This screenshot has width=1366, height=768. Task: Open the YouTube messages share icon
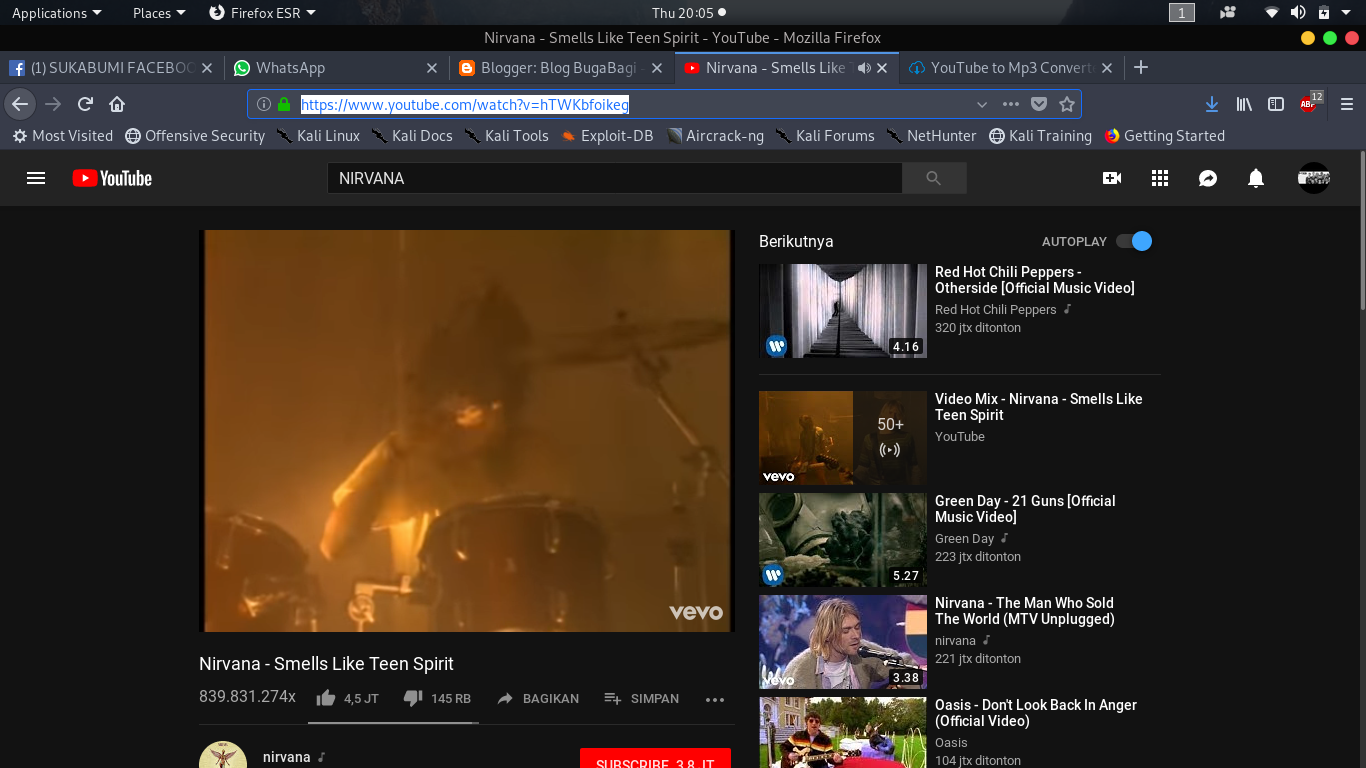point(1208,178)
